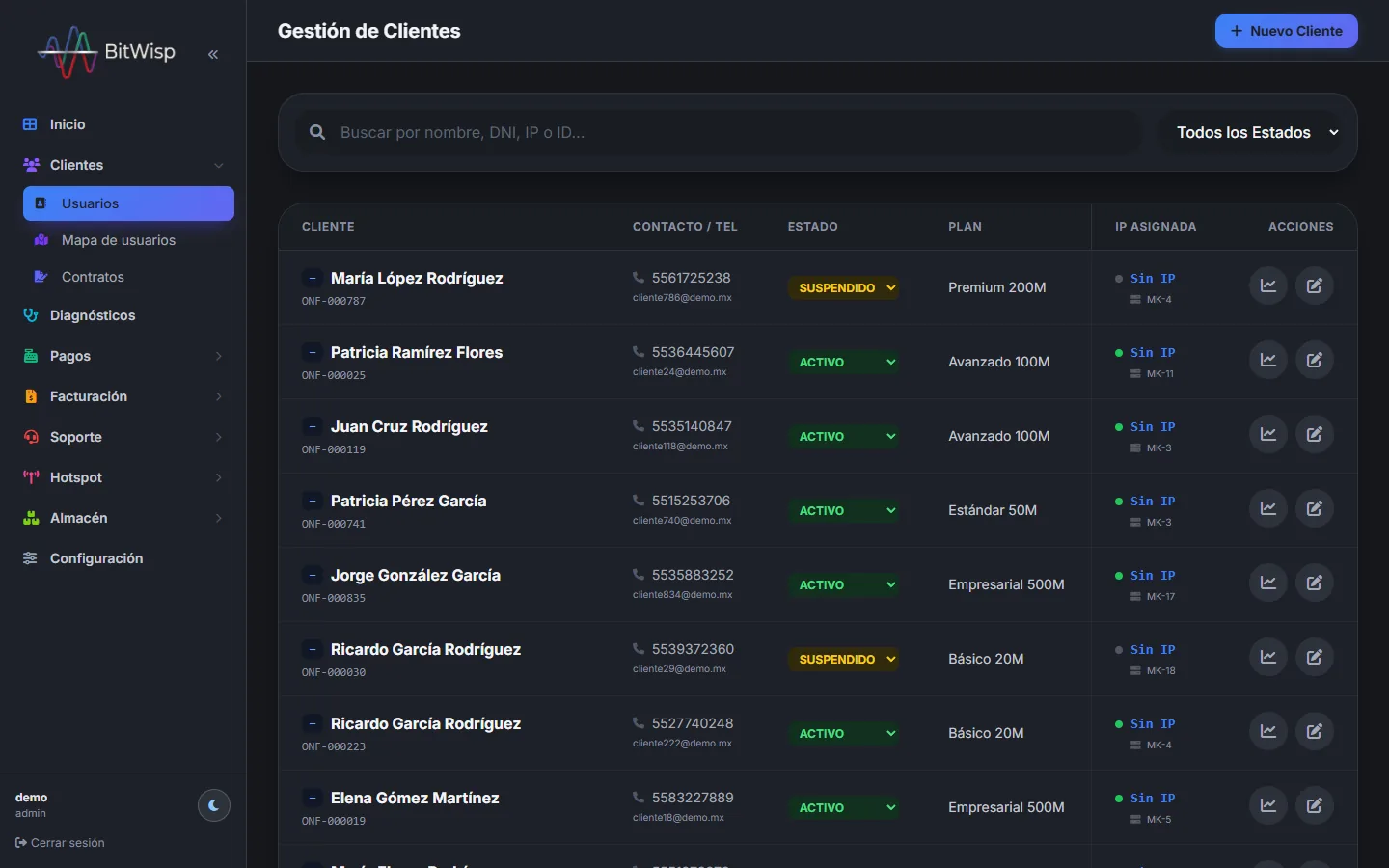Click the search magnifier icon

click(317, 132)
